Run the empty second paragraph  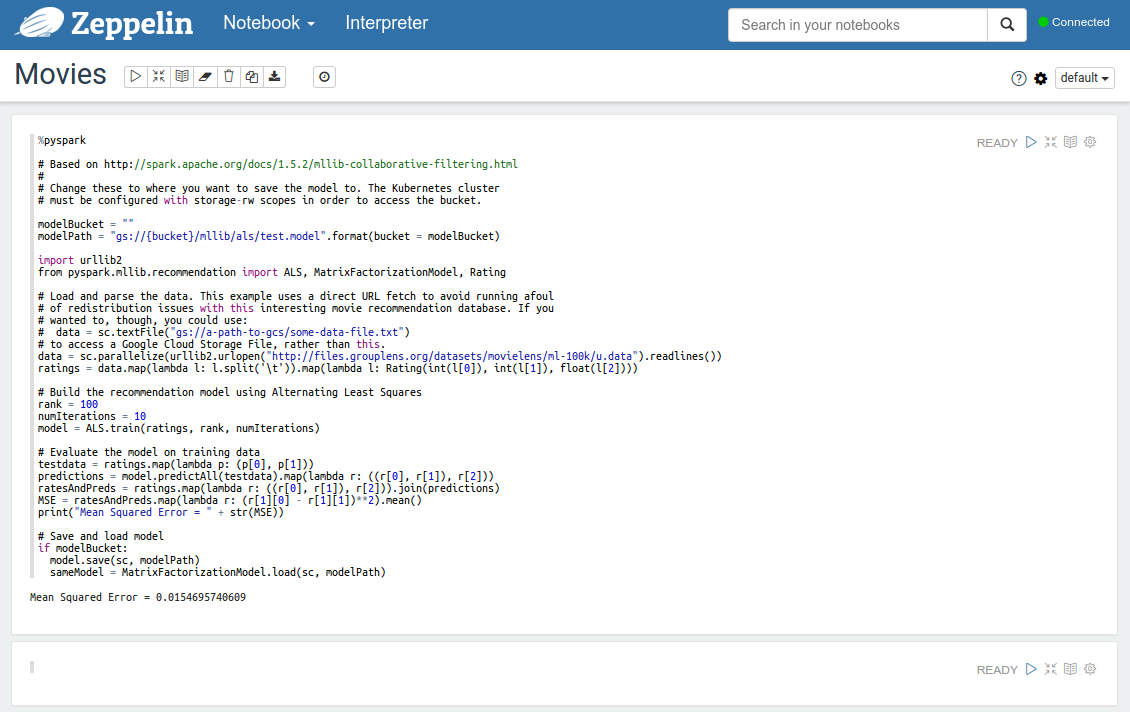(x=1031, y=669)
